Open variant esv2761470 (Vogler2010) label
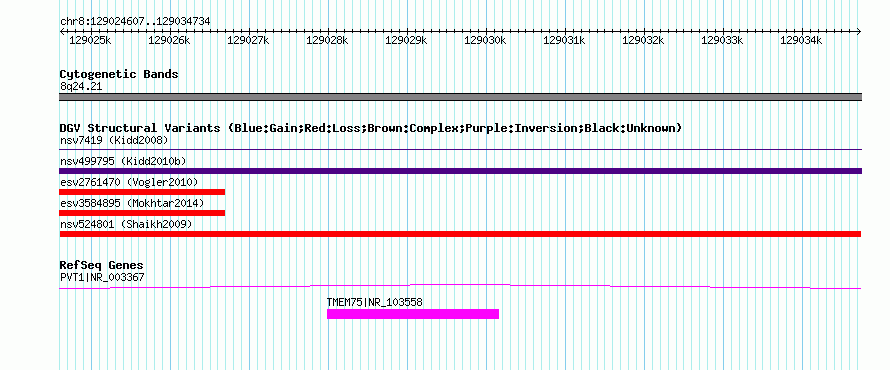 pos(129,182)
